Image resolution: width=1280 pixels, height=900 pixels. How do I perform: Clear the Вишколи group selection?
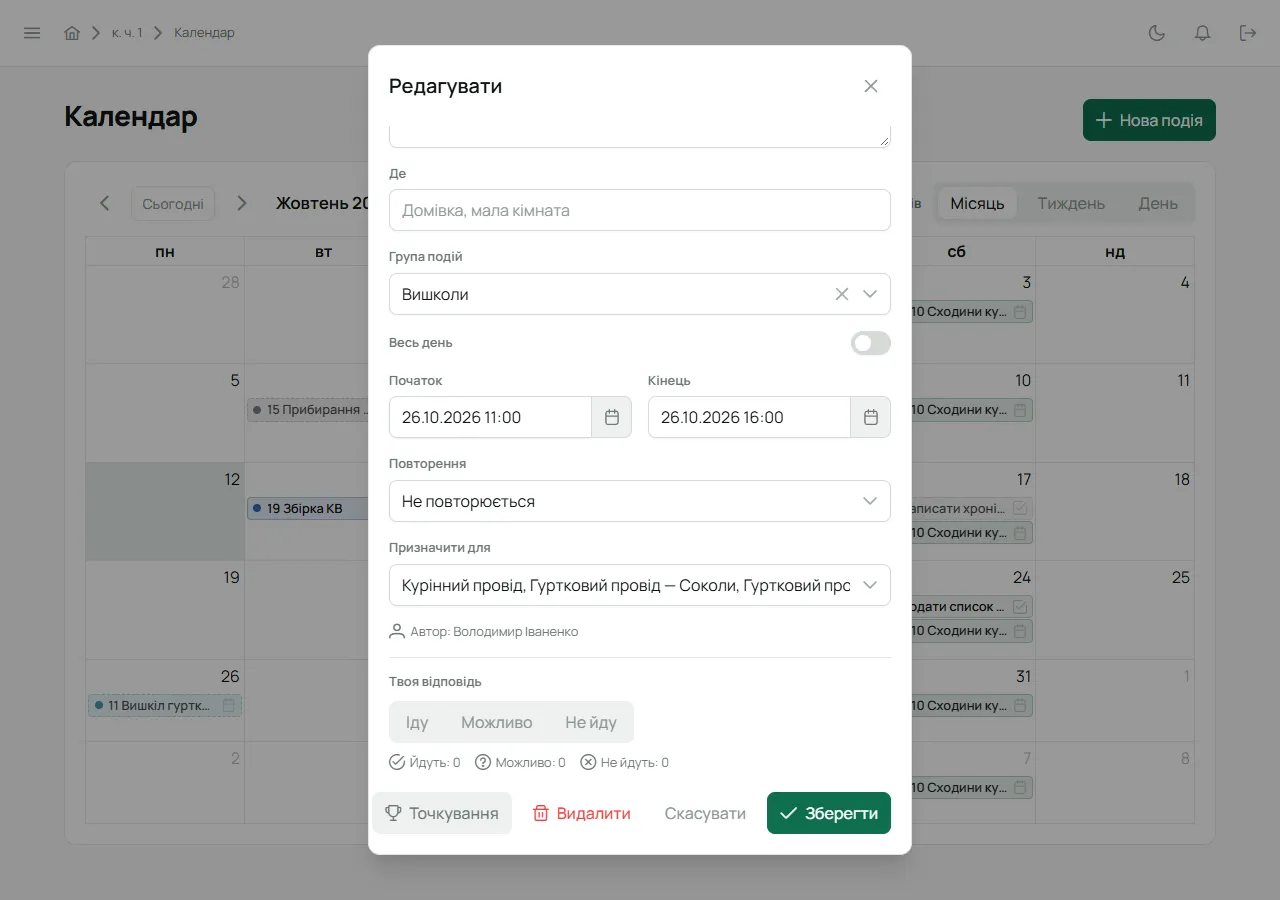point(842,294)
